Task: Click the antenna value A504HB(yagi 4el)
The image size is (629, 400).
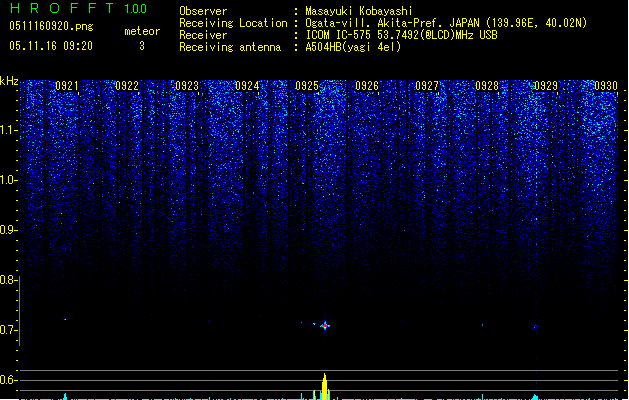Action: point(353,47)
